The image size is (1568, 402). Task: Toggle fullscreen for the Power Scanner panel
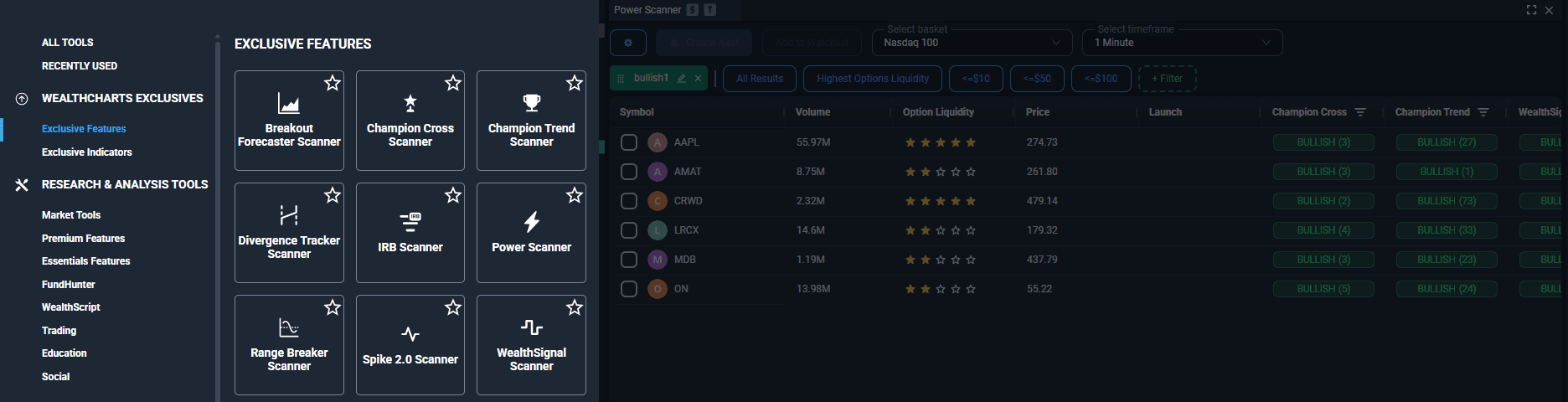(1531, 10)
